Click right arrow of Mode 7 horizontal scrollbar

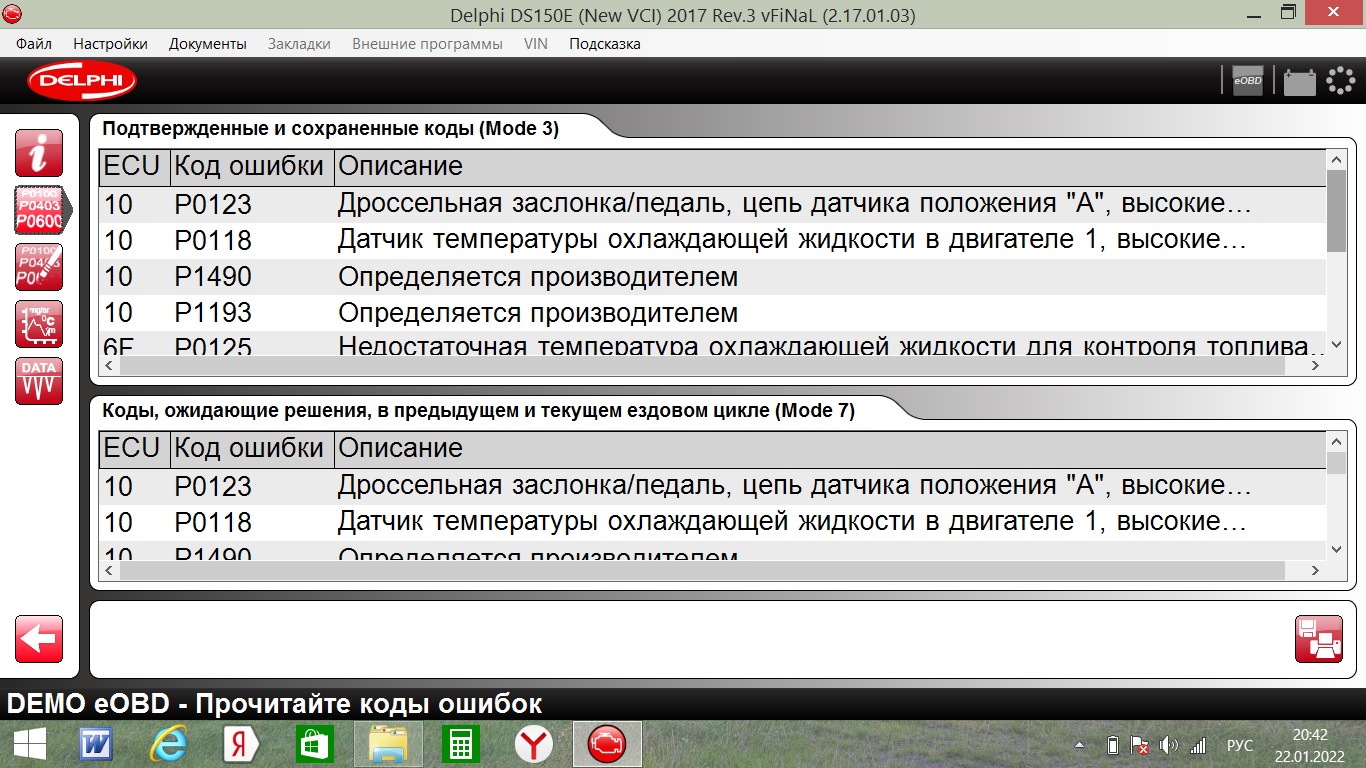tap(1316, 570)
